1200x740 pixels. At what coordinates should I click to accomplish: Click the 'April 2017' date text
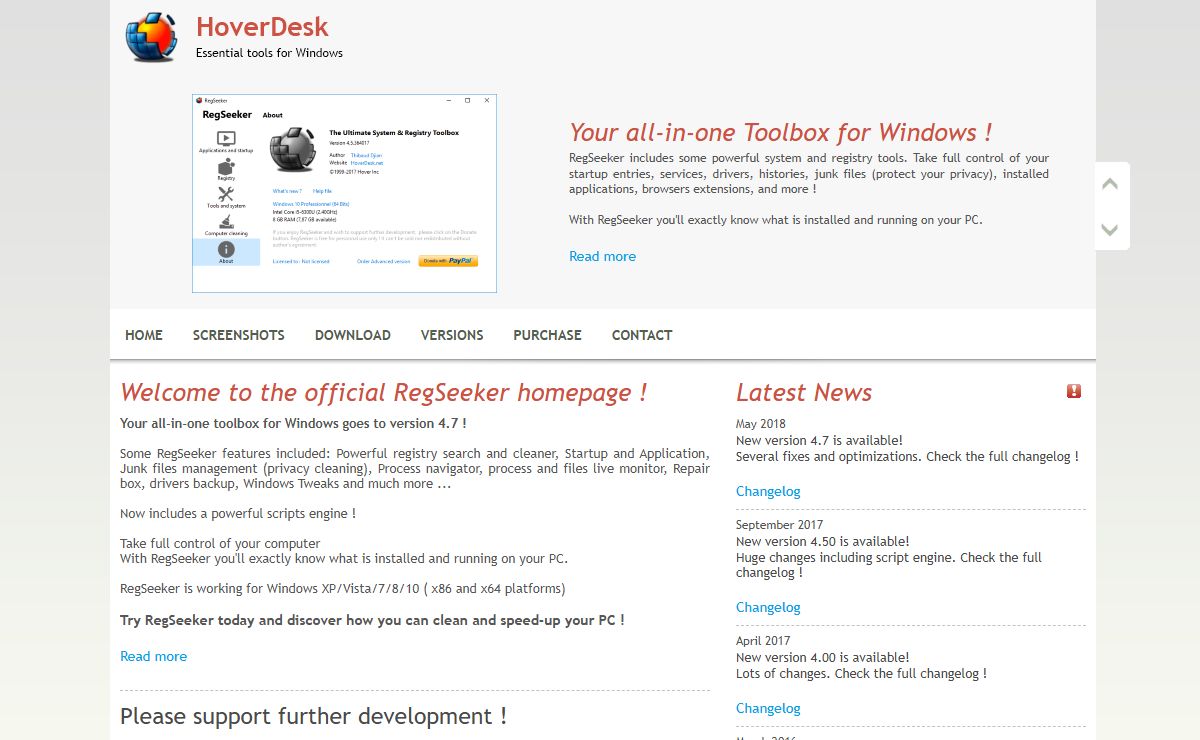pos(763,641)
